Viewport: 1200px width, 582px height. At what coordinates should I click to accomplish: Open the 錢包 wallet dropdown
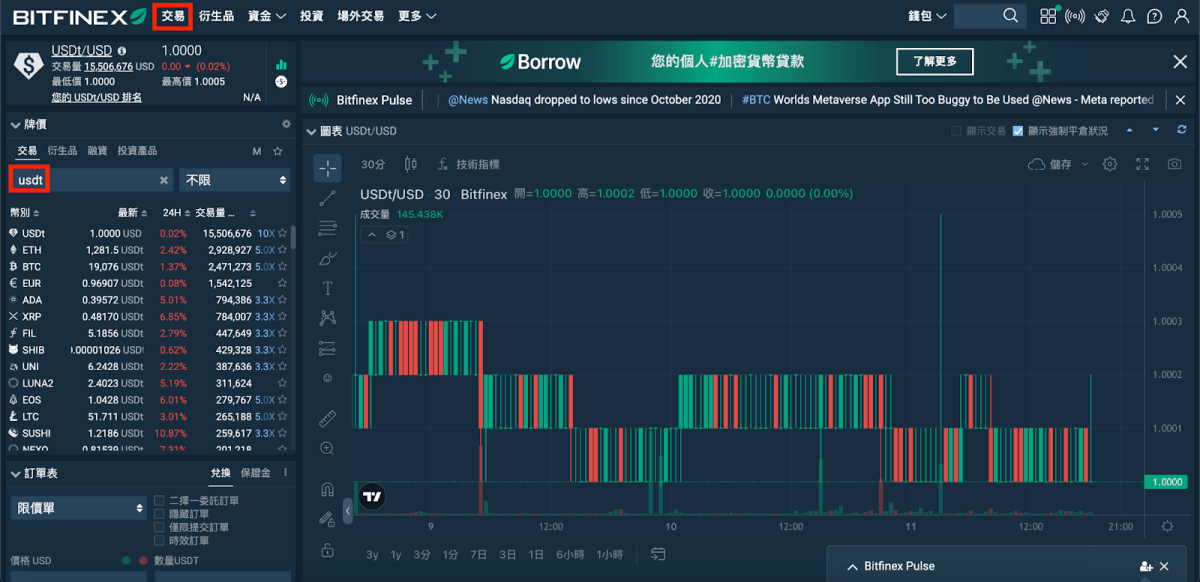tap(927, 16)
